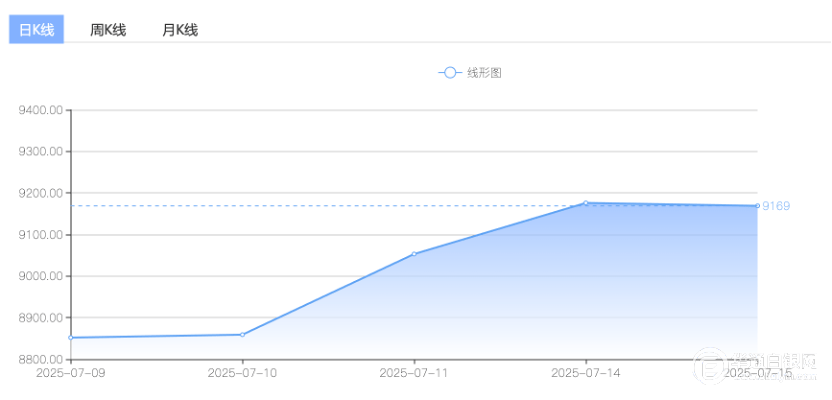Select the 月K线 tab

tap(180, 30)
